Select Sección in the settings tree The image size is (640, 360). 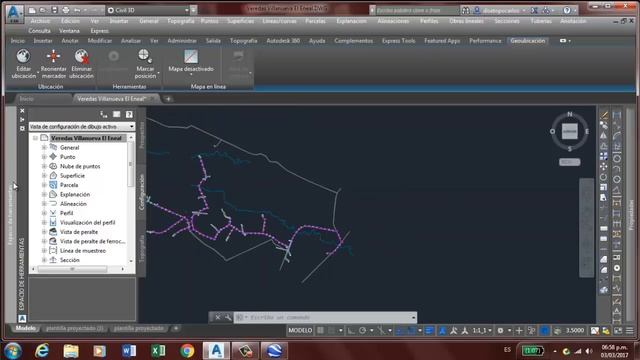coord(70,260)
